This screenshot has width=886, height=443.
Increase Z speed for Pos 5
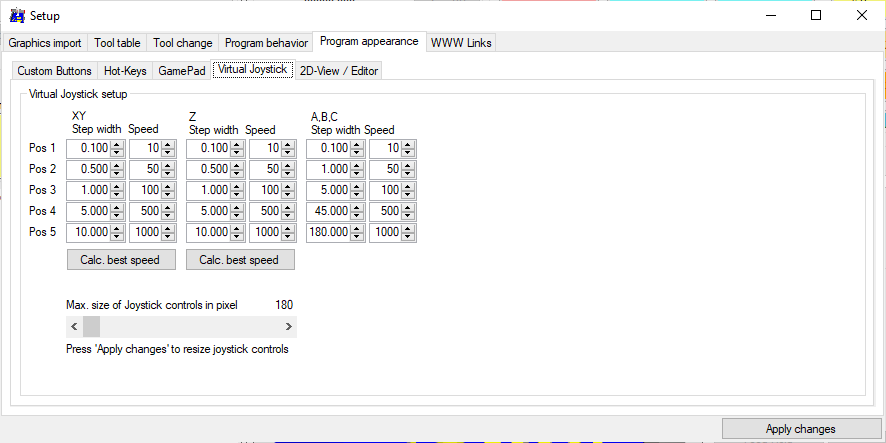[x=289, y=228]
